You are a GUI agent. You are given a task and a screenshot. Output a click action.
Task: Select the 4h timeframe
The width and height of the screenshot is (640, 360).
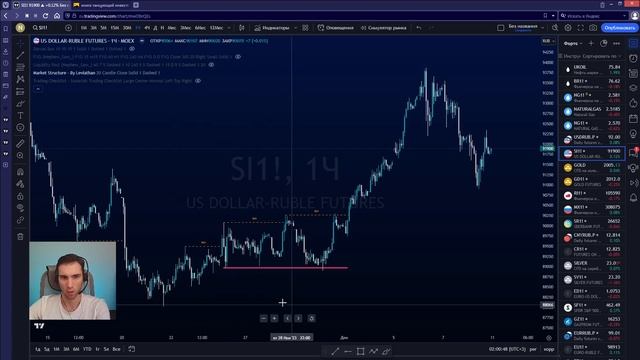click(147, 28)
